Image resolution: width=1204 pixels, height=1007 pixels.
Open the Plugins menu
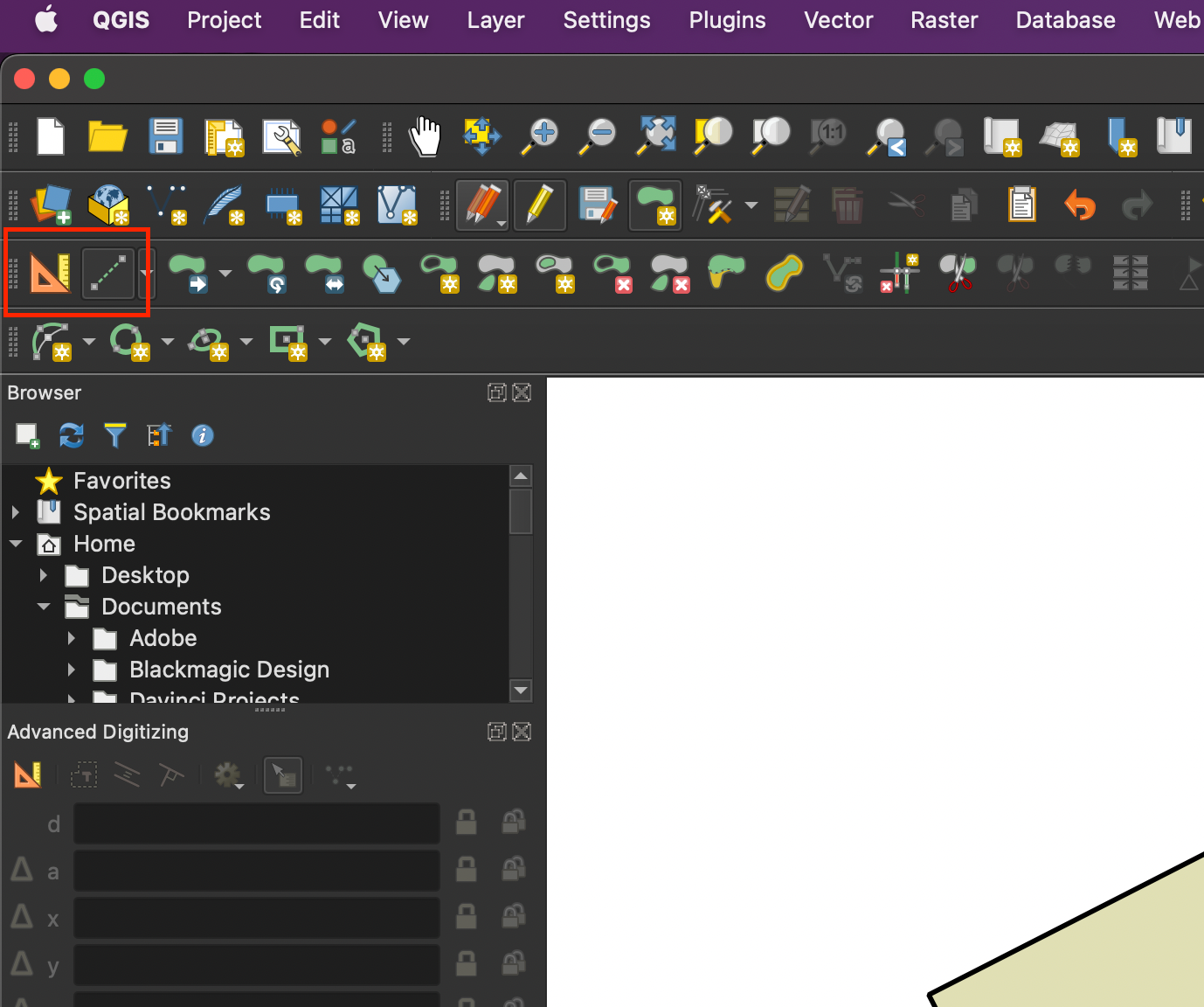[727, 20]
